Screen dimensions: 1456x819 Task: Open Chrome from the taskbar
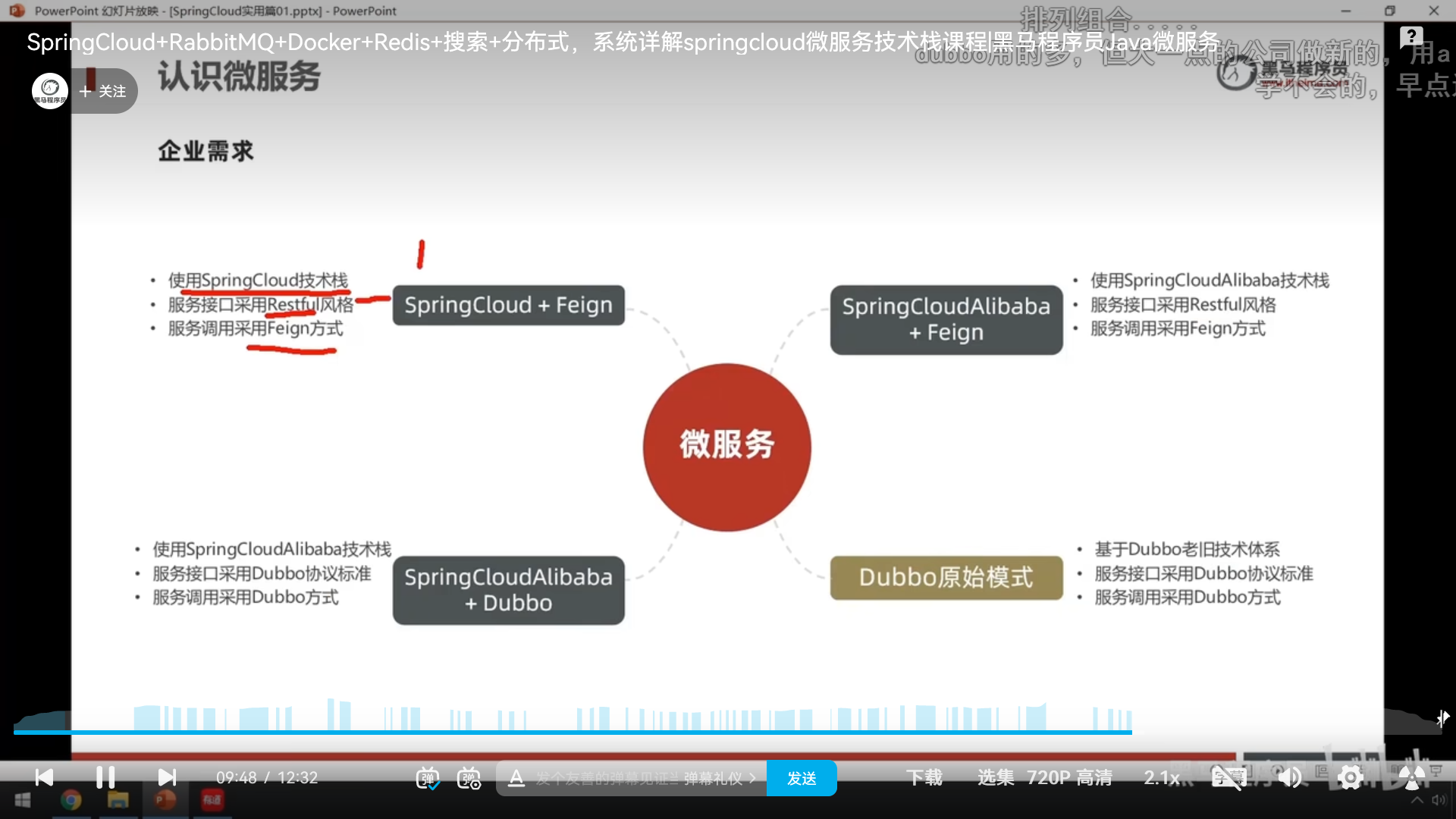(71, 800)
